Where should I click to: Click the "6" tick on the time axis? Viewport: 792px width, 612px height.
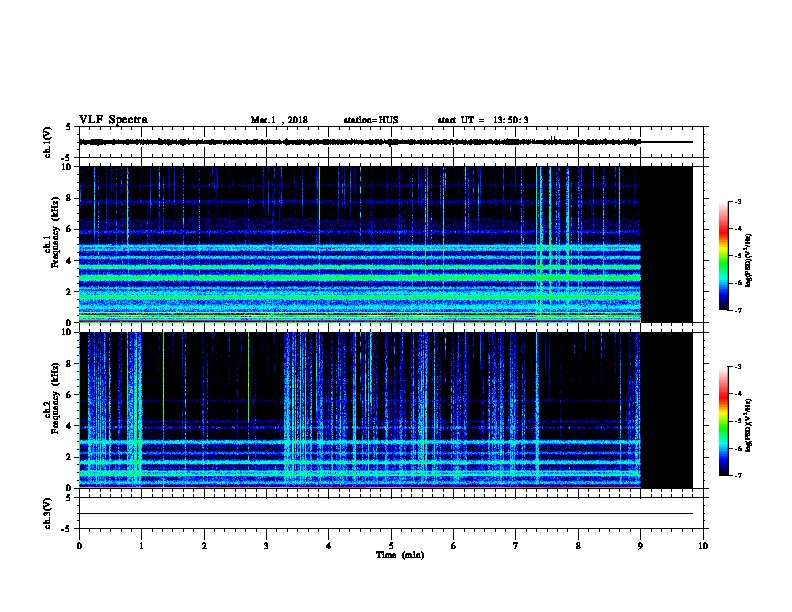pos(454,546)
